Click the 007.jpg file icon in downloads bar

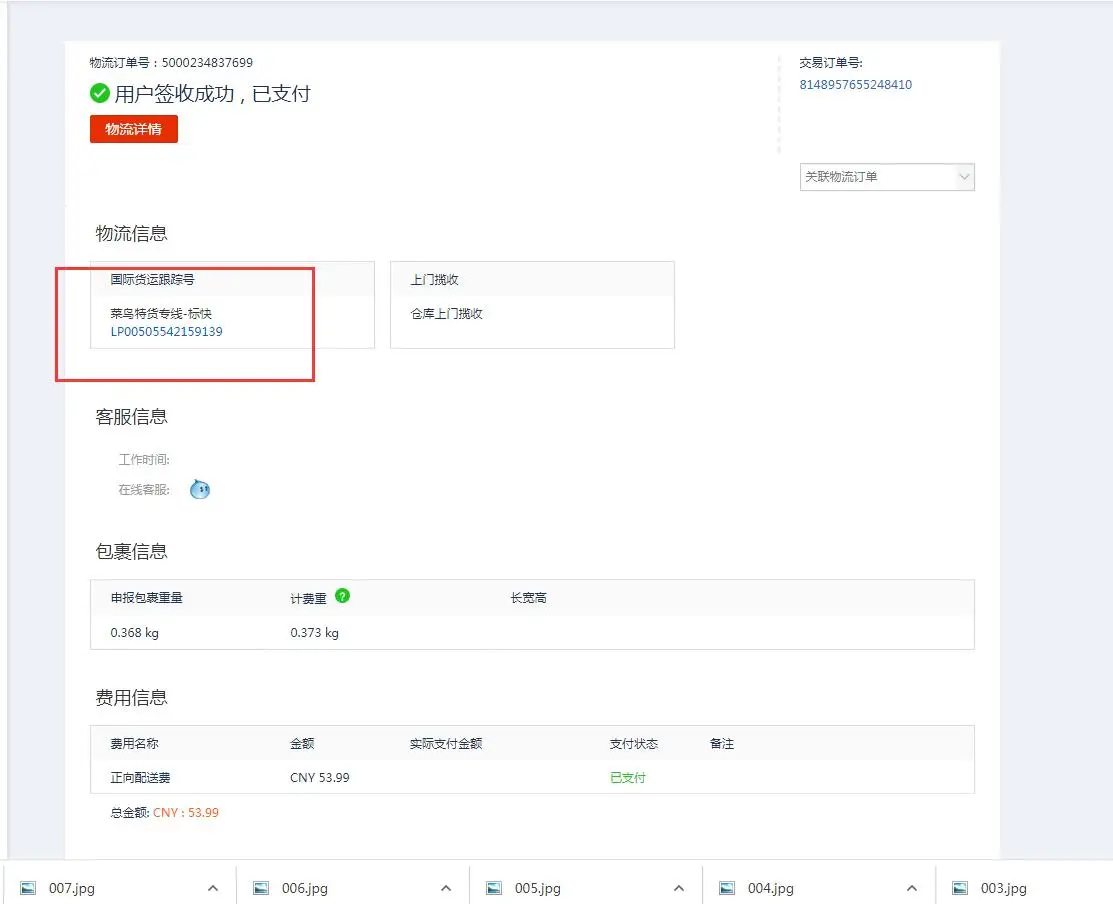pyautogui.click(x=28, y=888)
